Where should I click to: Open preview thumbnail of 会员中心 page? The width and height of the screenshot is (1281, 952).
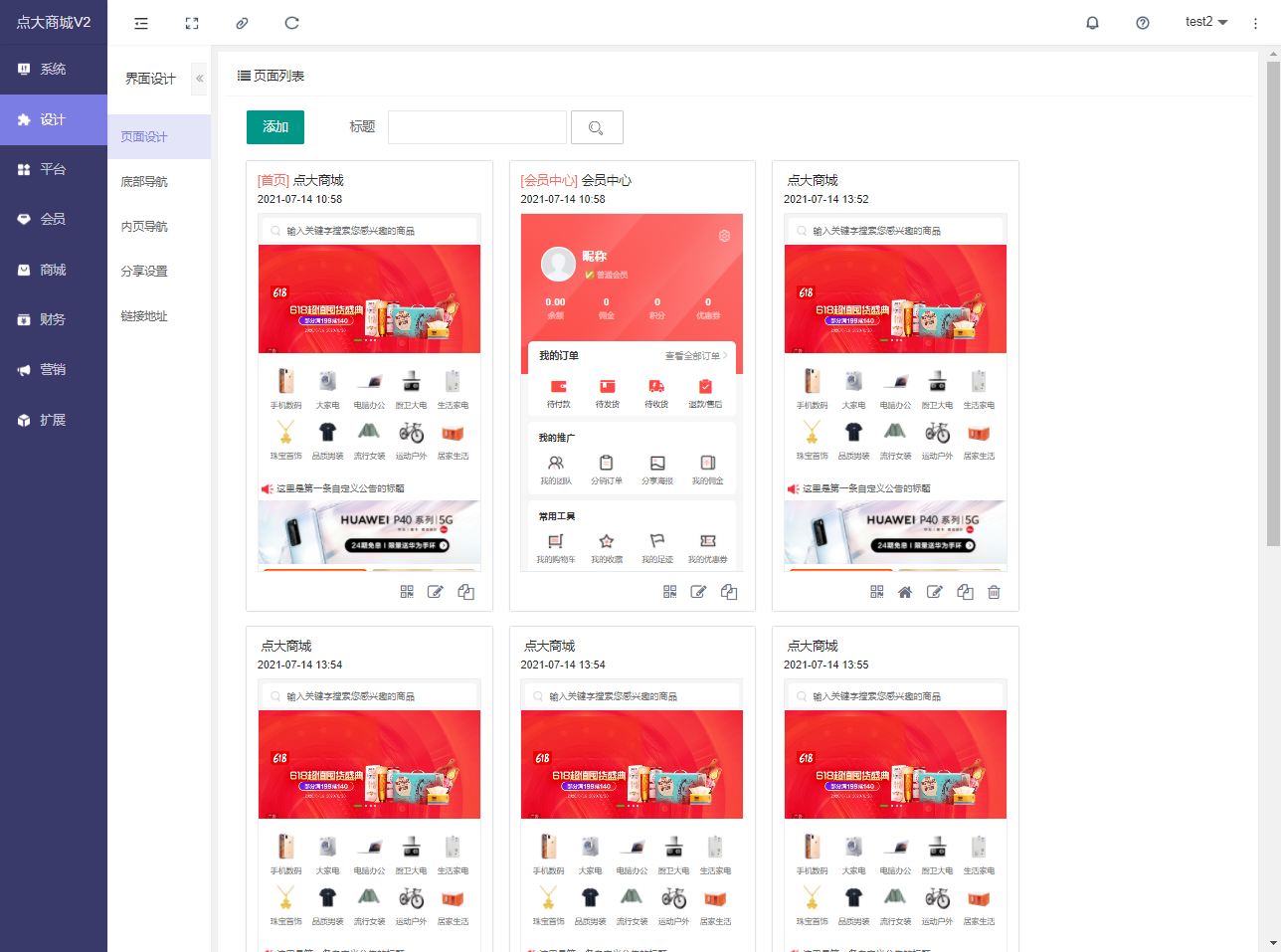pyautogui.click(x=632, y=392)
